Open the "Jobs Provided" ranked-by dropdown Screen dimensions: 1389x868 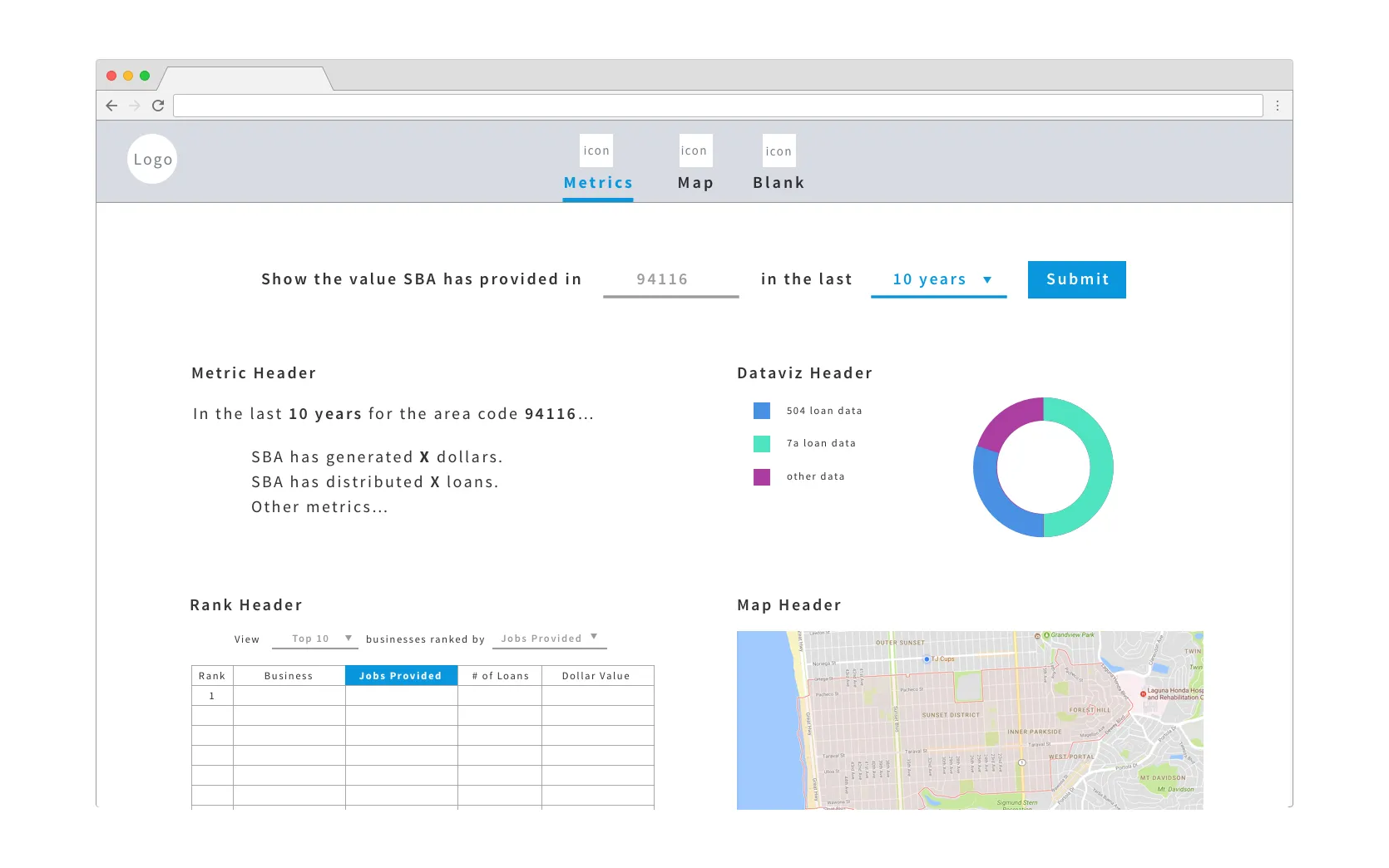click(x=548, y=638)
